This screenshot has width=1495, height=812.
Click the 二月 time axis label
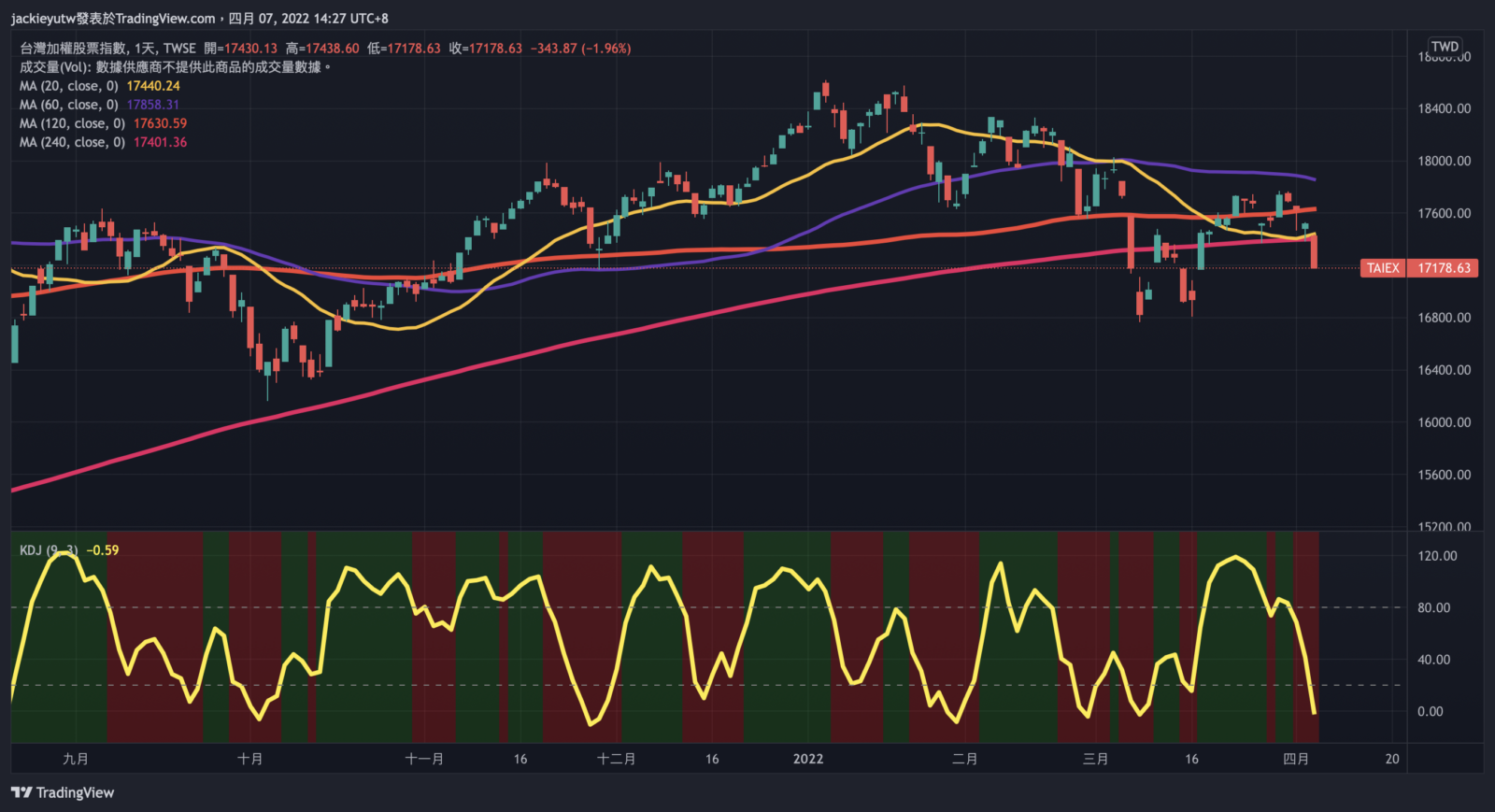point(965,759)
